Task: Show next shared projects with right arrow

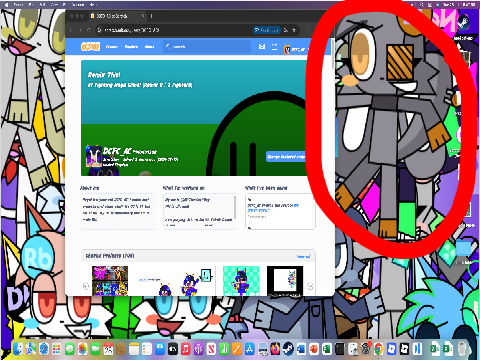Action: (x=310, y=286)
